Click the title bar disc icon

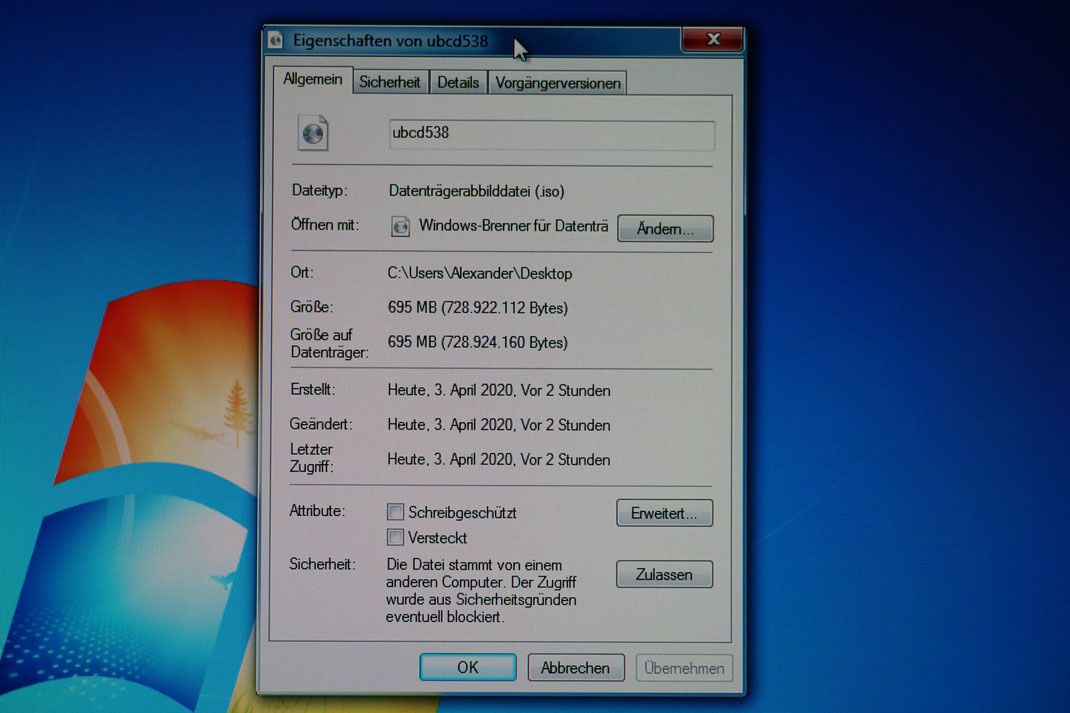click(x=276, y=41)
